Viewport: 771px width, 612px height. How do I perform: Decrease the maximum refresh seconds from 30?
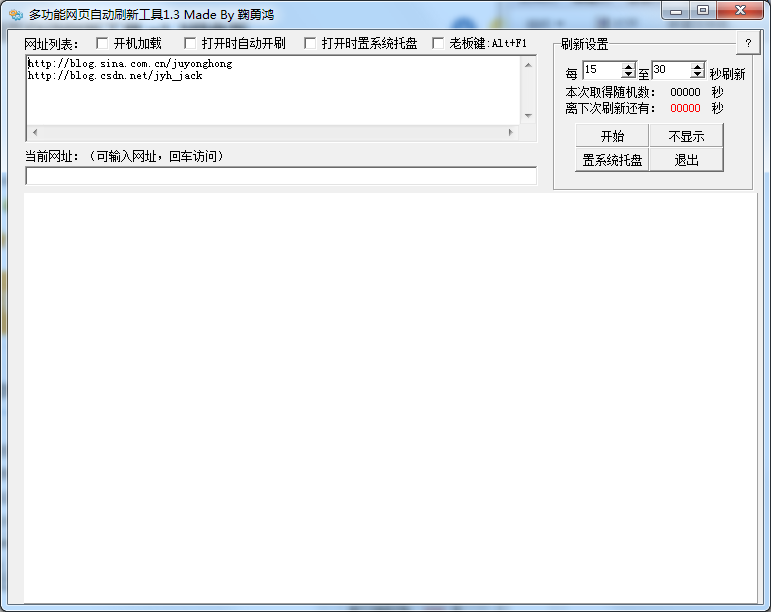pos(697,74)
